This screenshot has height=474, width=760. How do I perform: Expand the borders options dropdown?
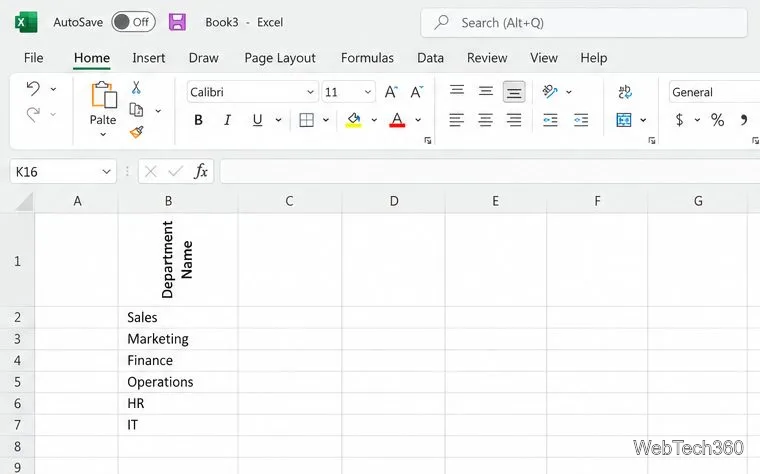click(x=326, y=120)
